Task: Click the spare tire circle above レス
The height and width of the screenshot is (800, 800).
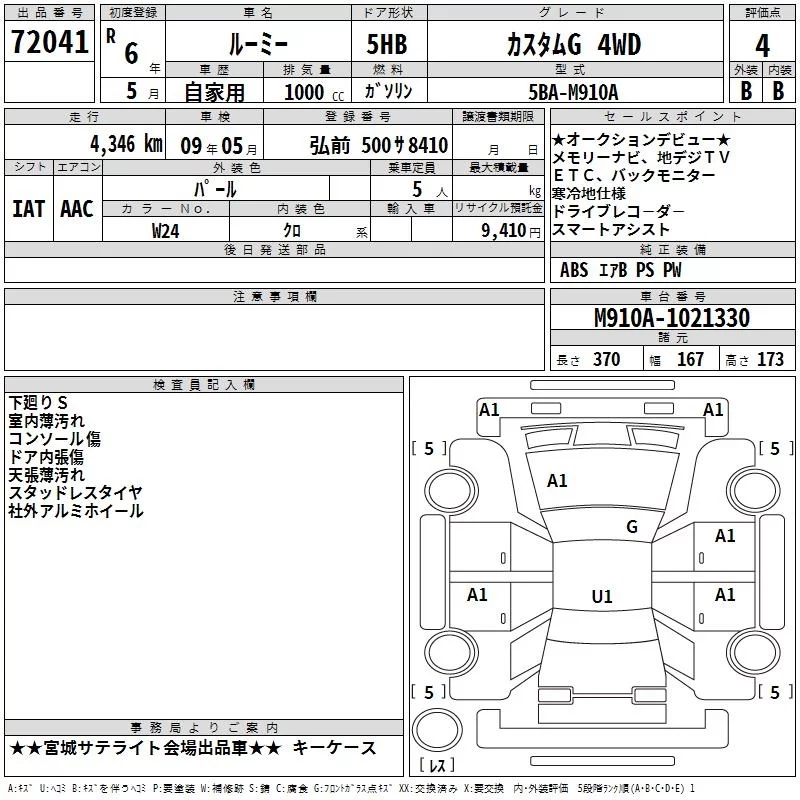Action: tap(437, 730)
